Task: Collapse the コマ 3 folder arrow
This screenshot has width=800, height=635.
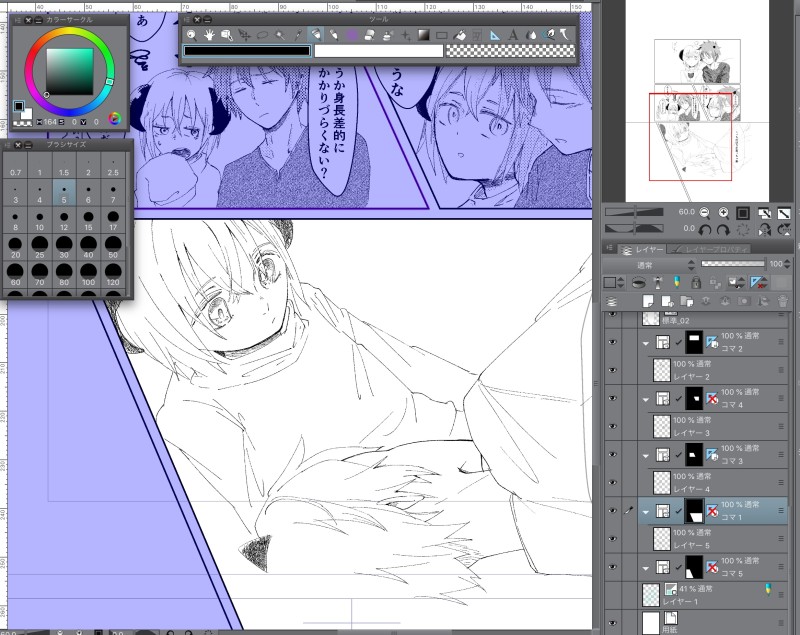Action: (x=645, y=455)
